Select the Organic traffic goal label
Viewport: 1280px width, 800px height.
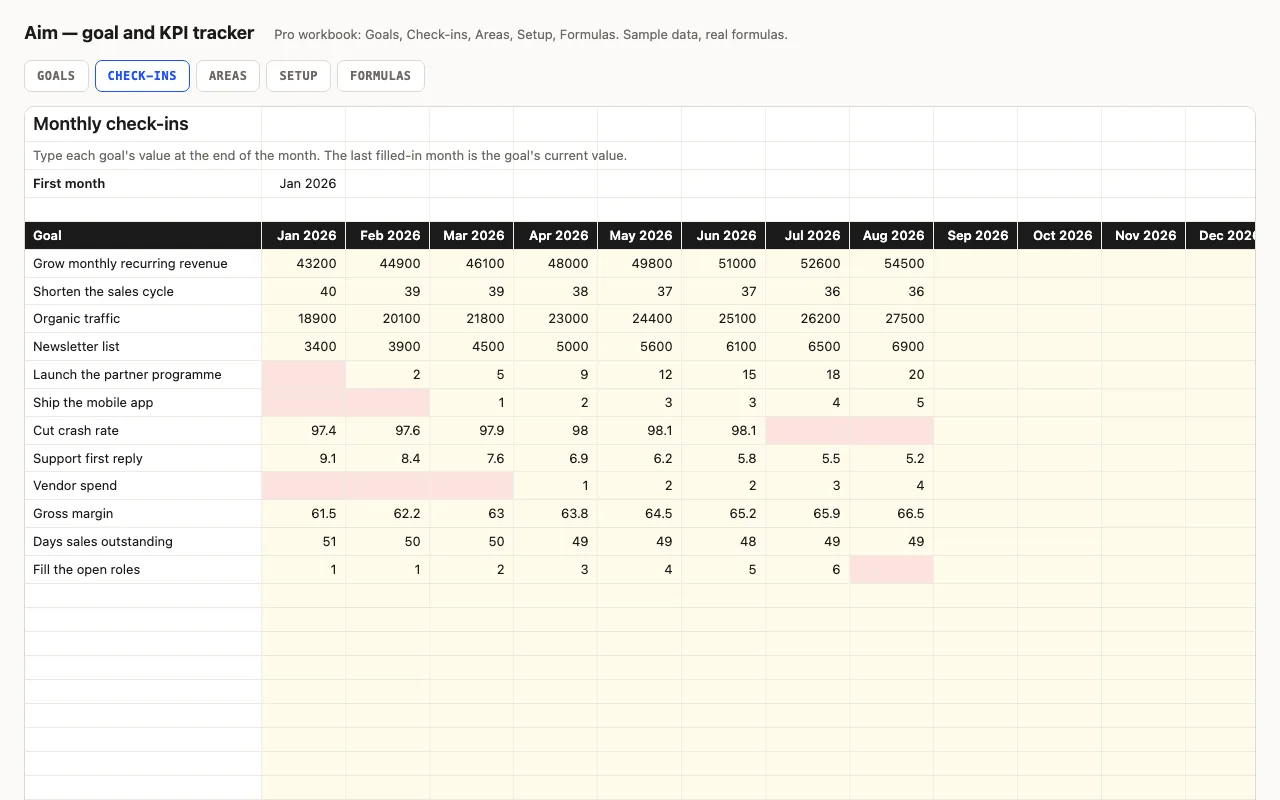pyautogui.click(x=143, y=319)
